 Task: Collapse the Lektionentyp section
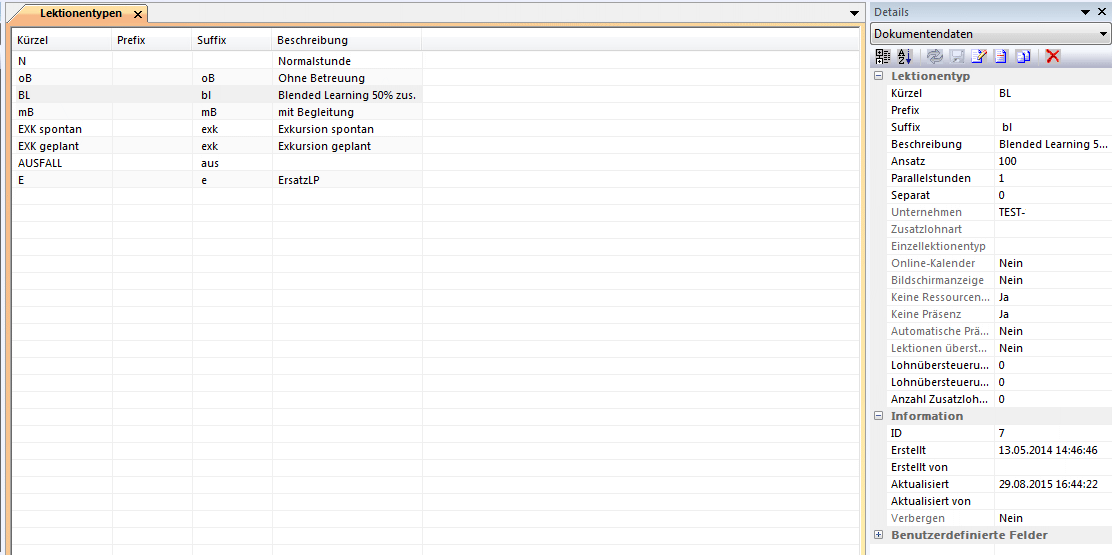coord(879,76)
